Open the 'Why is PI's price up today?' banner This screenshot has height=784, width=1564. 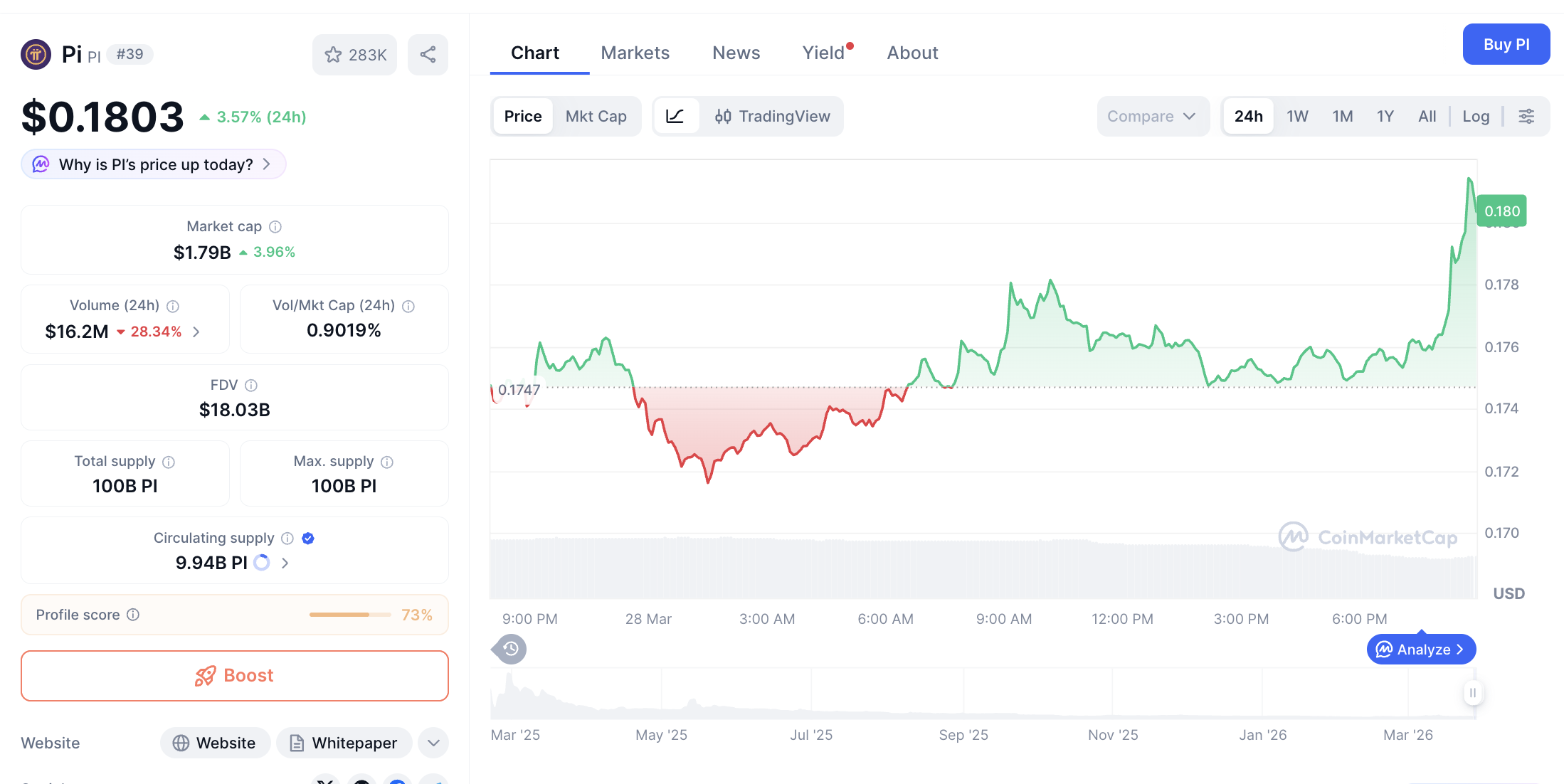152,164
